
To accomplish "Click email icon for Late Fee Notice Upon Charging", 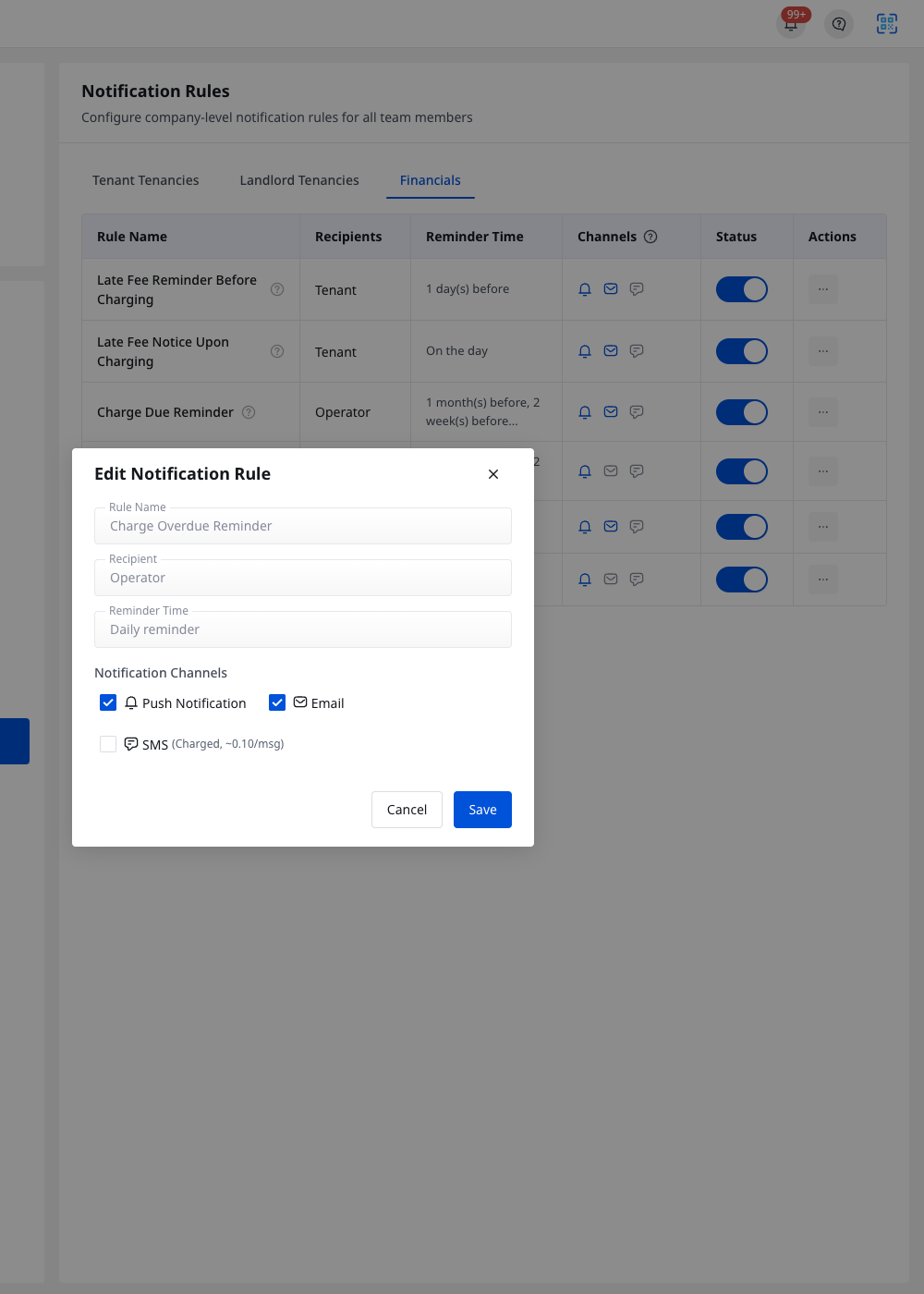I will pyautogui.click(x=611, y=351).
